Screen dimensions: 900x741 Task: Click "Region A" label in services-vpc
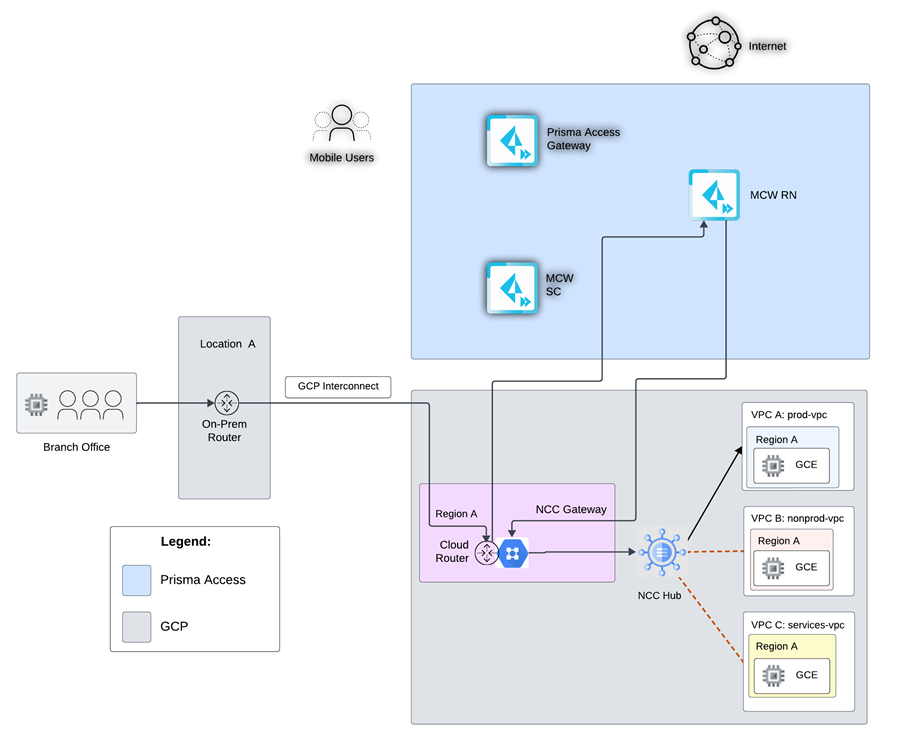(x=777, y=646)
